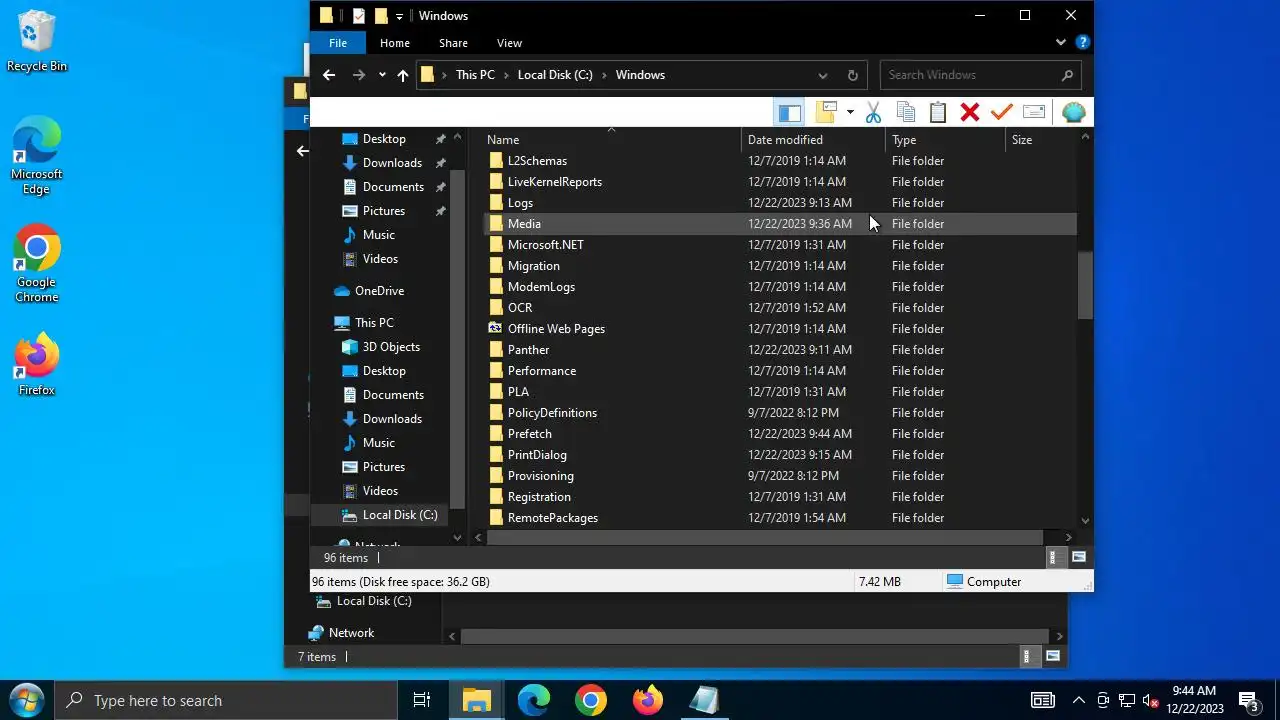The image size is (1280, 720).
Task: Open the Firefox desktop shortcut
Action: (x=36, y=365)
